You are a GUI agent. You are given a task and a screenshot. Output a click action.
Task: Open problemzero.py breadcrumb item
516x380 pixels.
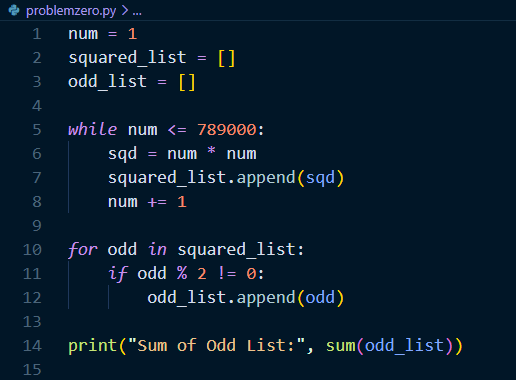pyautogui.click(x=71, y=11)
